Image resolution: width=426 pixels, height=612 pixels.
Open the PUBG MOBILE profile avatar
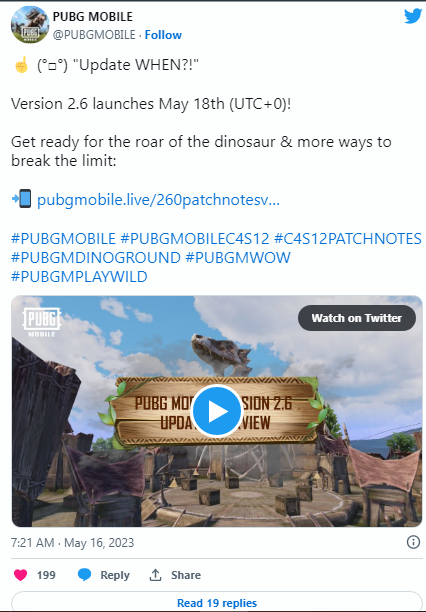pyautogui.click(x=30, y=25)
